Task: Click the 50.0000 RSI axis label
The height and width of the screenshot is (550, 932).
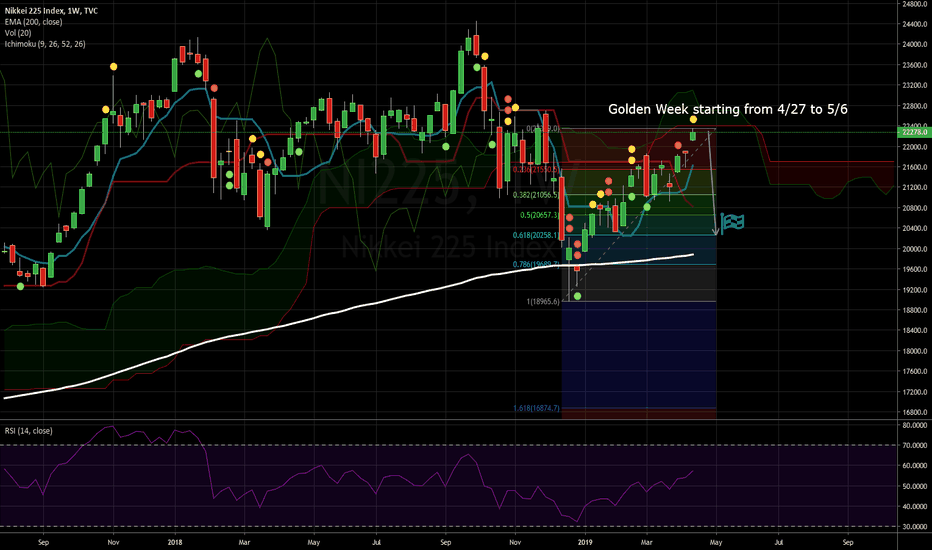Action: coord(914,486)
